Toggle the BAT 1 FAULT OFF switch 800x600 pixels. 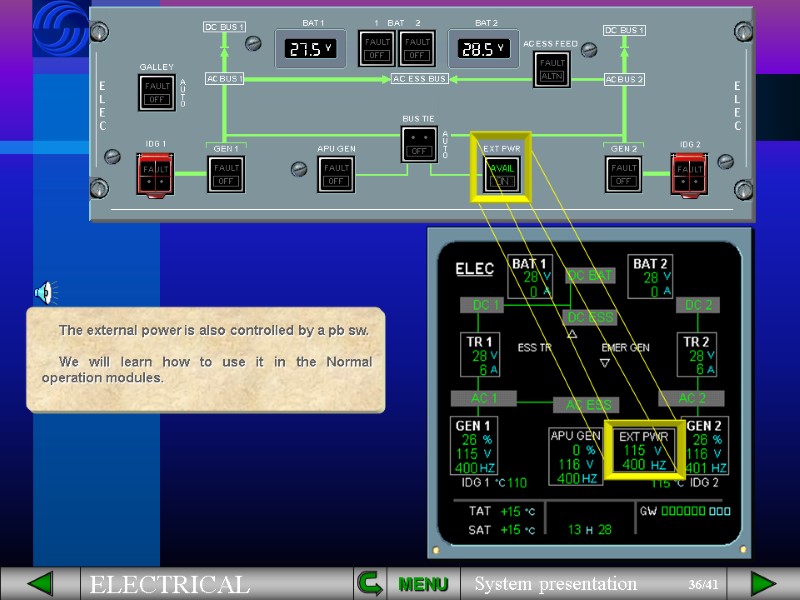pyautogui.click(x=375, y=48)
